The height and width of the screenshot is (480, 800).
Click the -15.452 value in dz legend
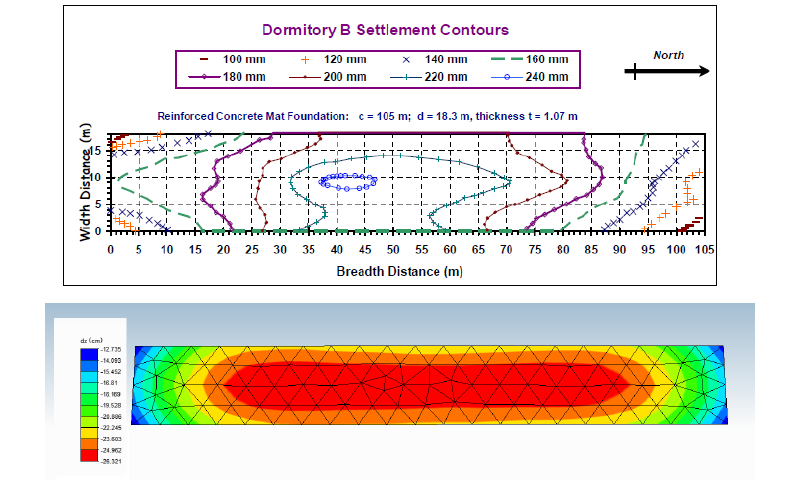click(111, 372)
